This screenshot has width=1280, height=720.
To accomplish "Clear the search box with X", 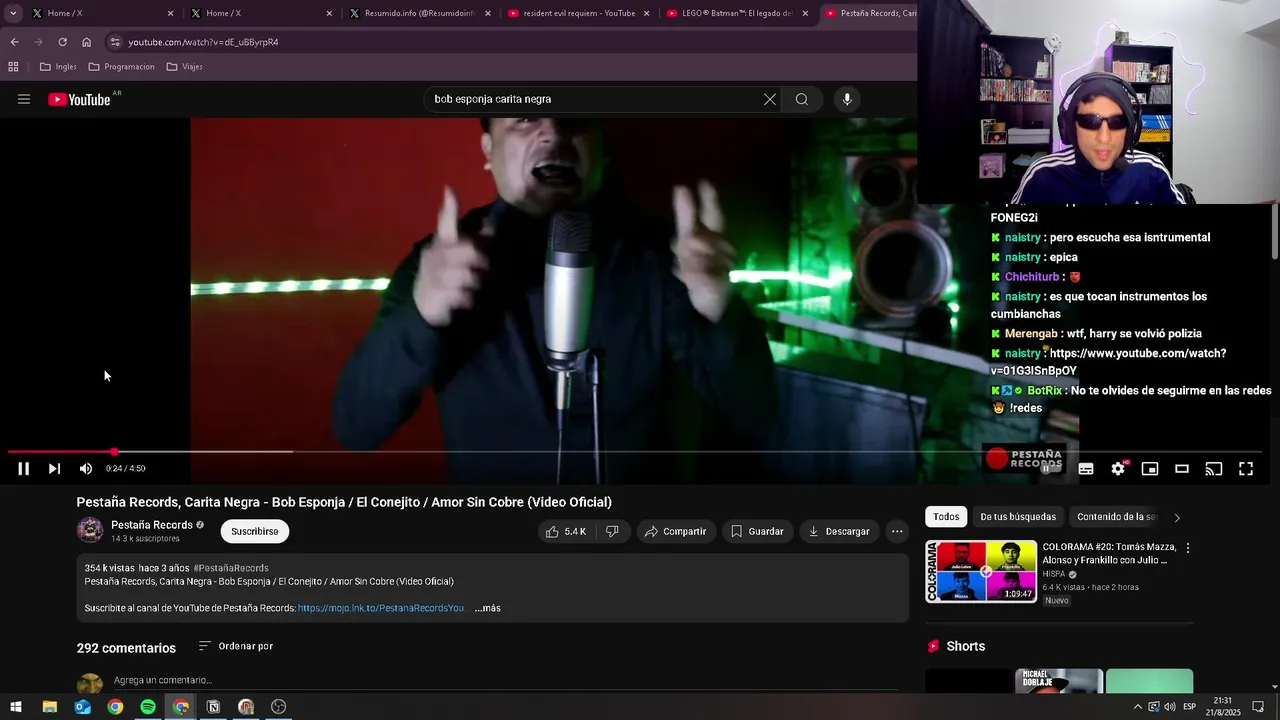I will [x=769, y=99].
